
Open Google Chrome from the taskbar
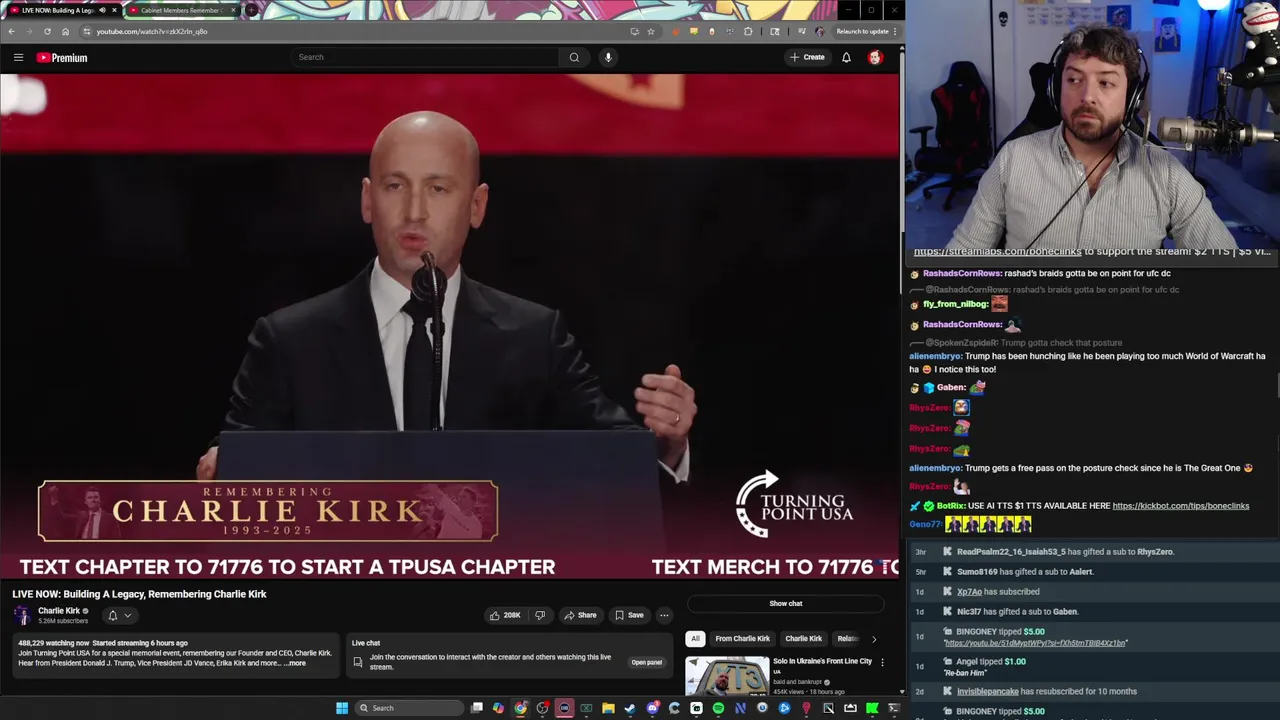520,708
